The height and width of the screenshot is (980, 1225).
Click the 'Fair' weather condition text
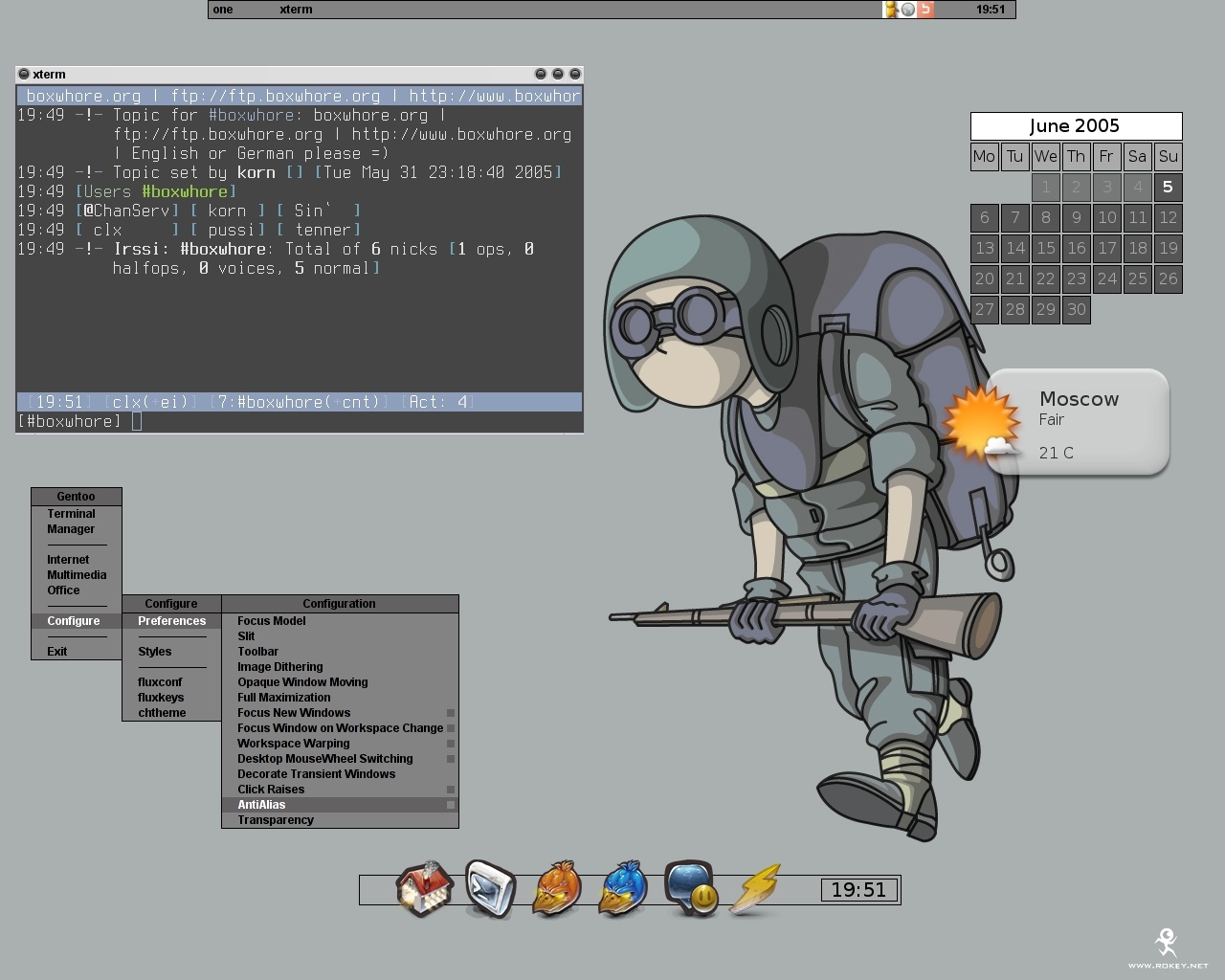pyautogui.click(x=1052, y=420)
